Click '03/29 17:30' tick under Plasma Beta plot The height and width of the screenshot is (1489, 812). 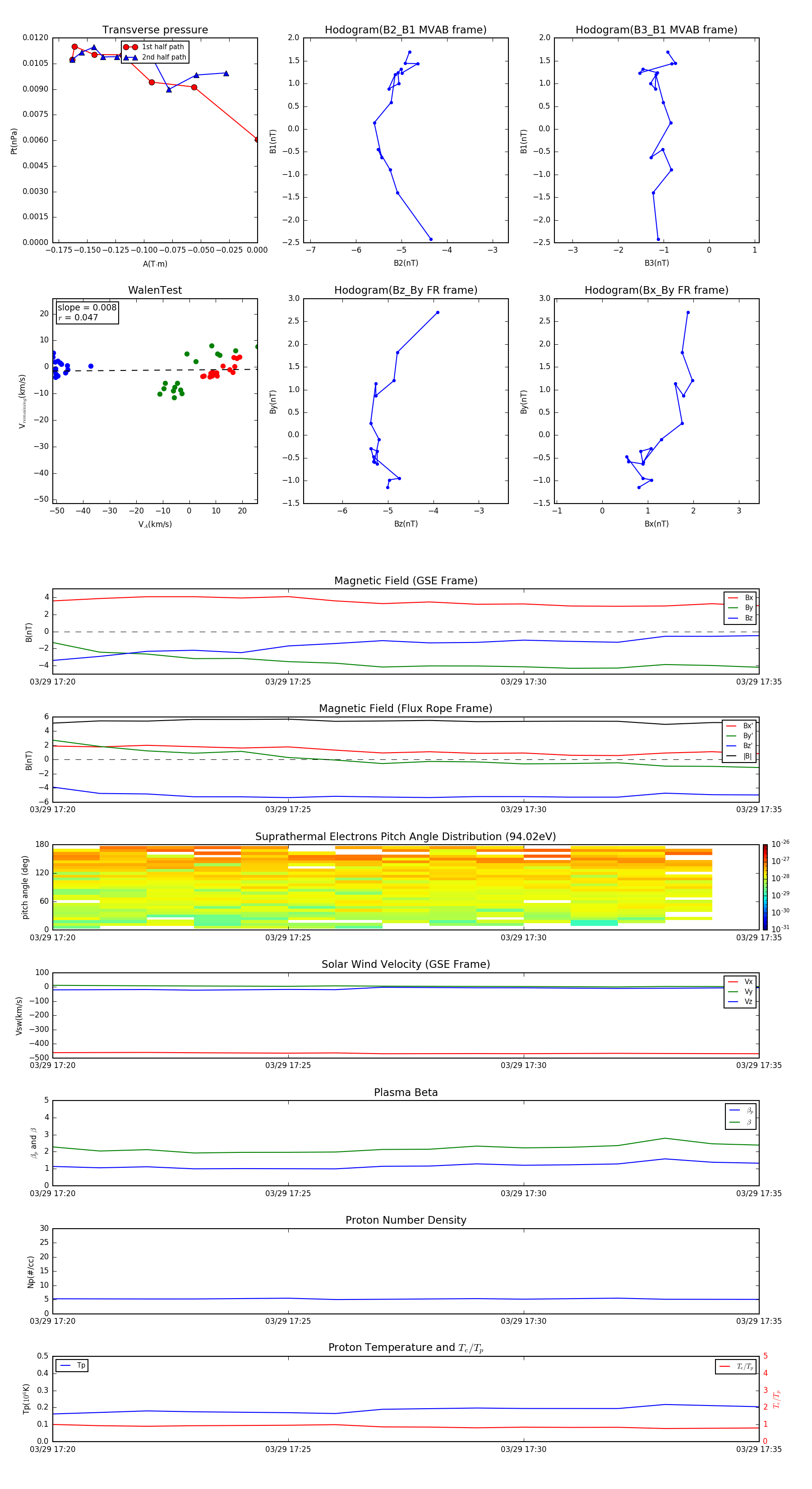tap(524, 1193)
